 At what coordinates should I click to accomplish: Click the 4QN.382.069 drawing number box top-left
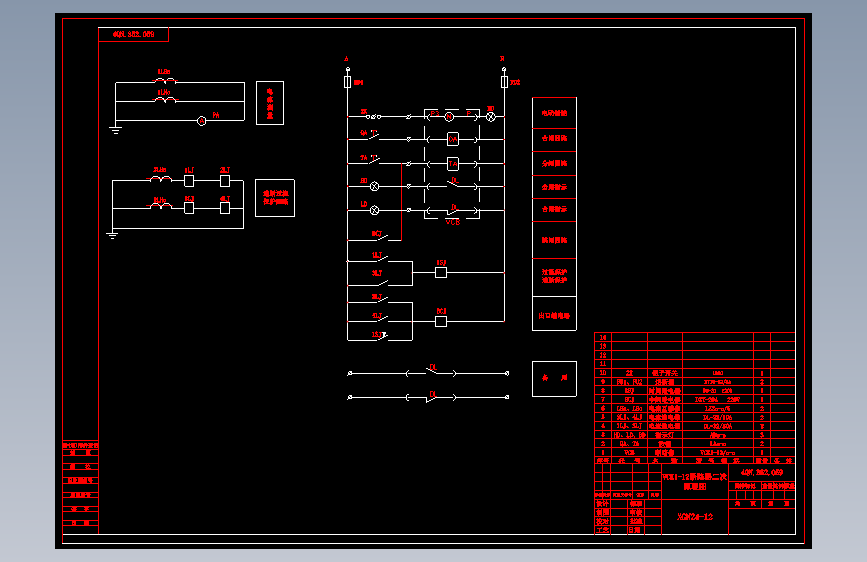coord(133,34)
